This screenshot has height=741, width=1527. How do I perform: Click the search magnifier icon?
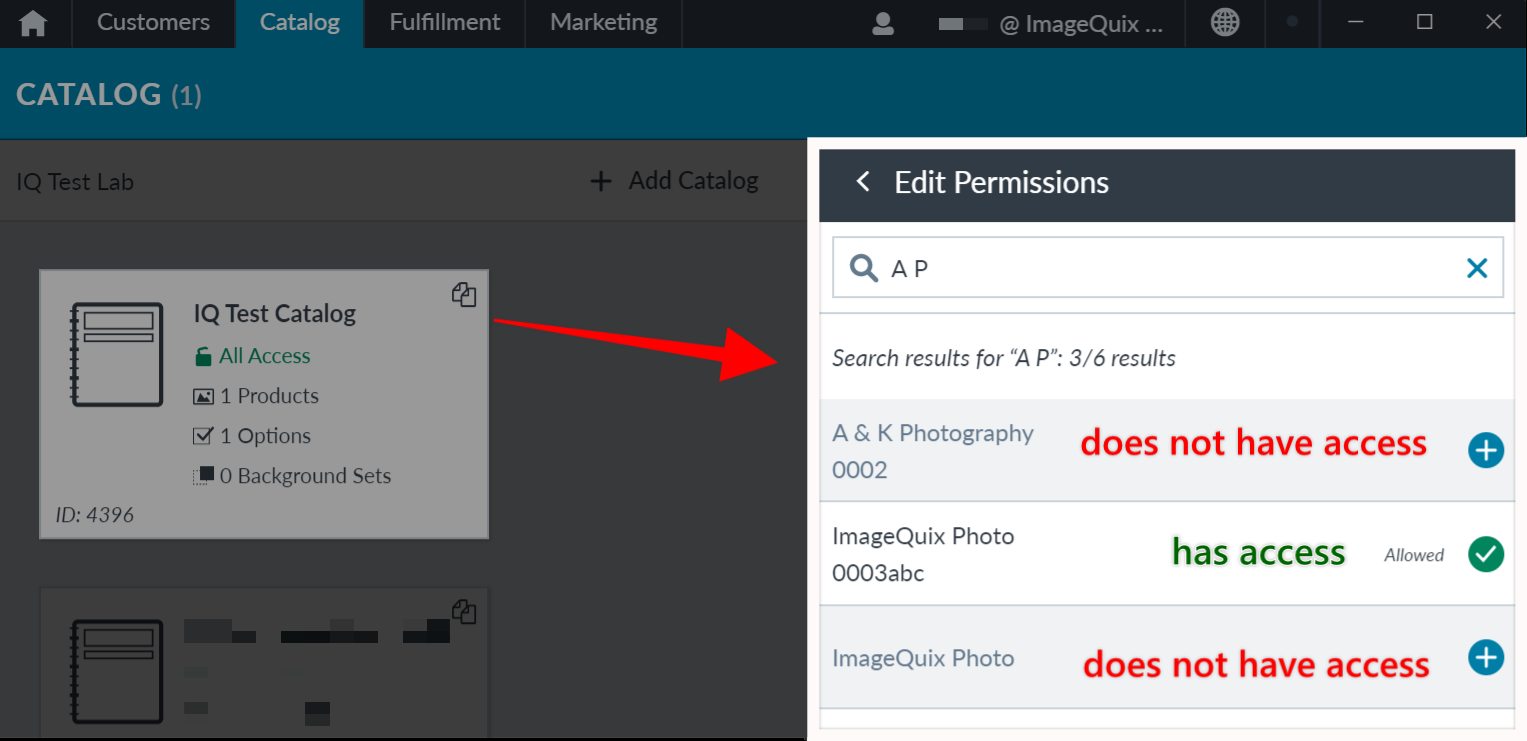coord(864,268)
